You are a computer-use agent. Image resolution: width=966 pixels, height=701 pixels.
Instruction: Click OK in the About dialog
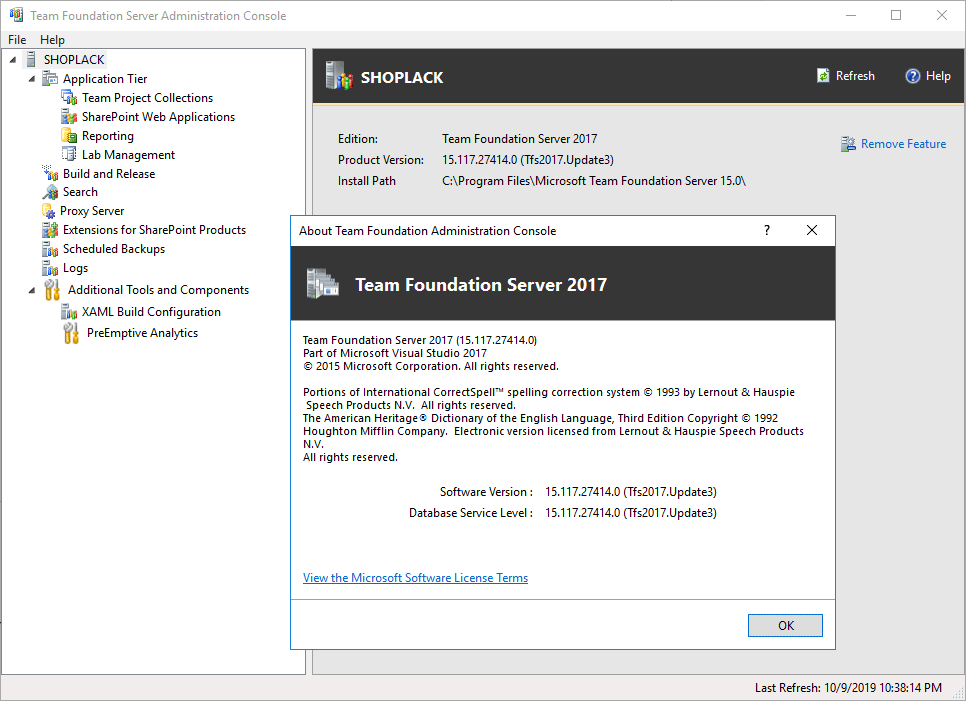click(785, 625)
